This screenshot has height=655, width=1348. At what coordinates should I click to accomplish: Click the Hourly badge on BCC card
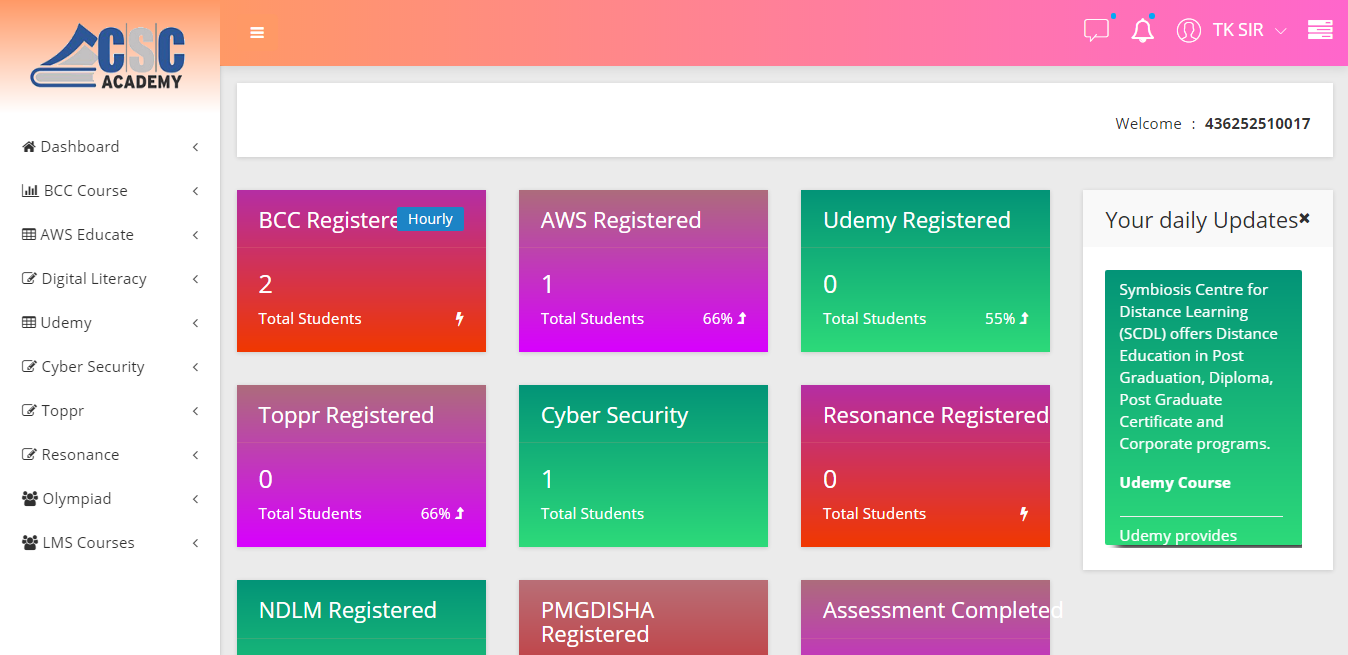[x=431, y=219]
